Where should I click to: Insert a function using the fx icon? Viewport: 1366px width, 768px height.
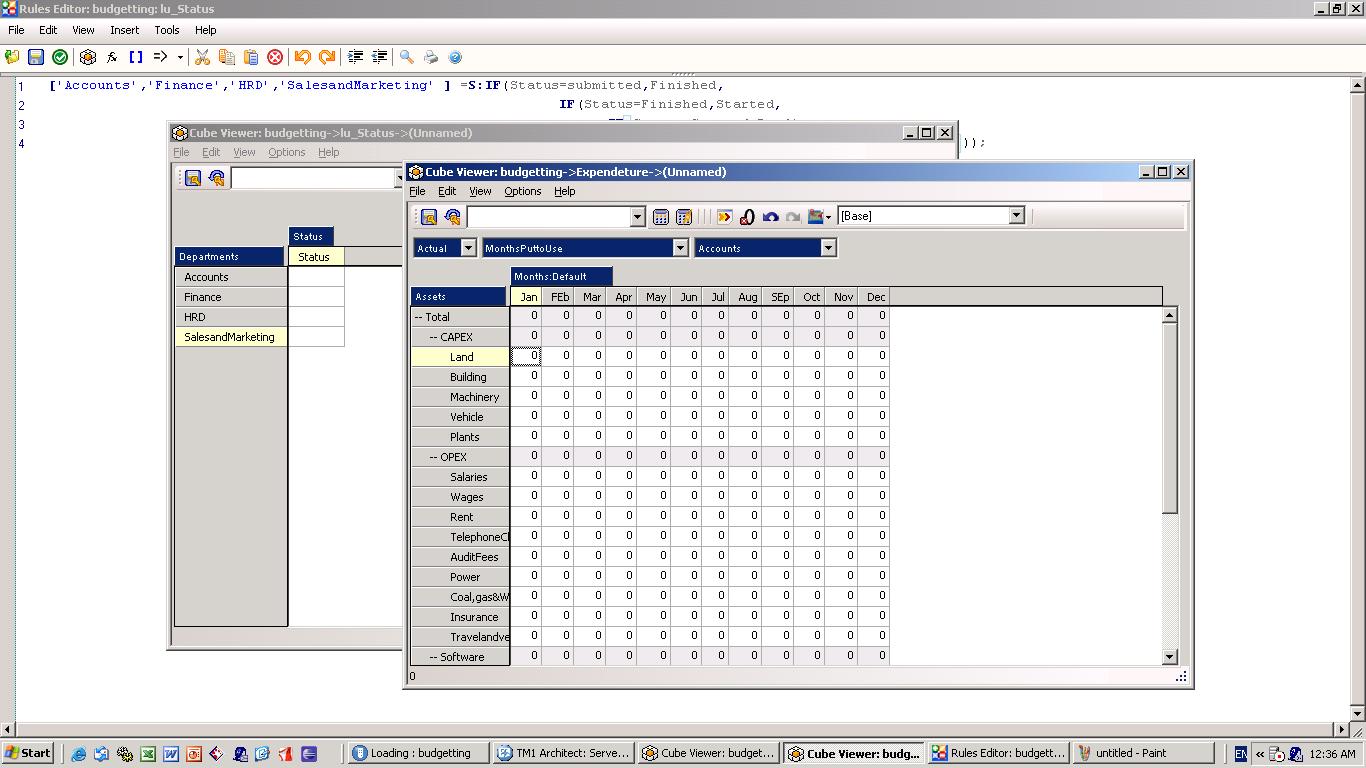point(112,57)
